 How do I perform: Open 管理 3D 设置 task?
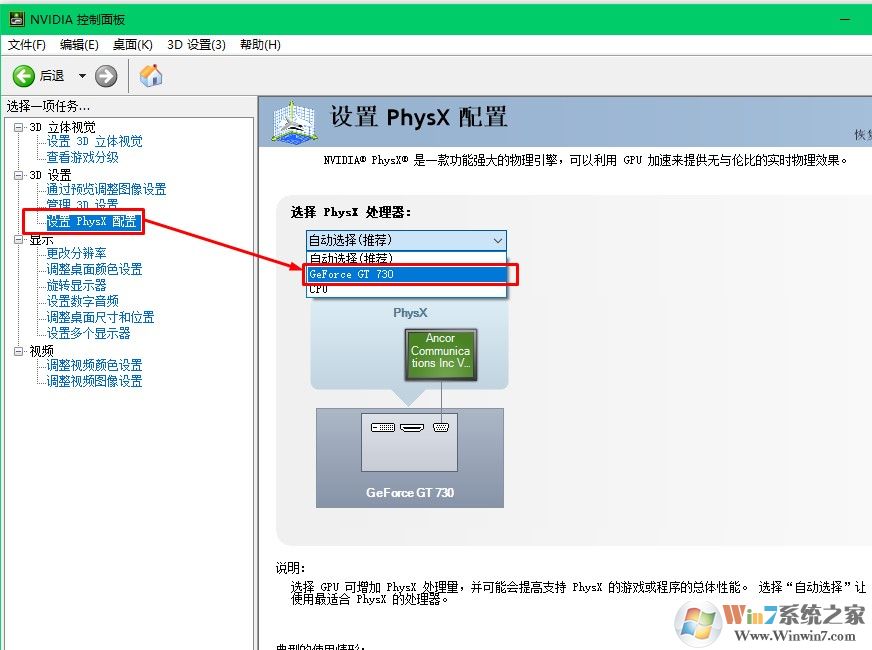click(x=82, y=204)
